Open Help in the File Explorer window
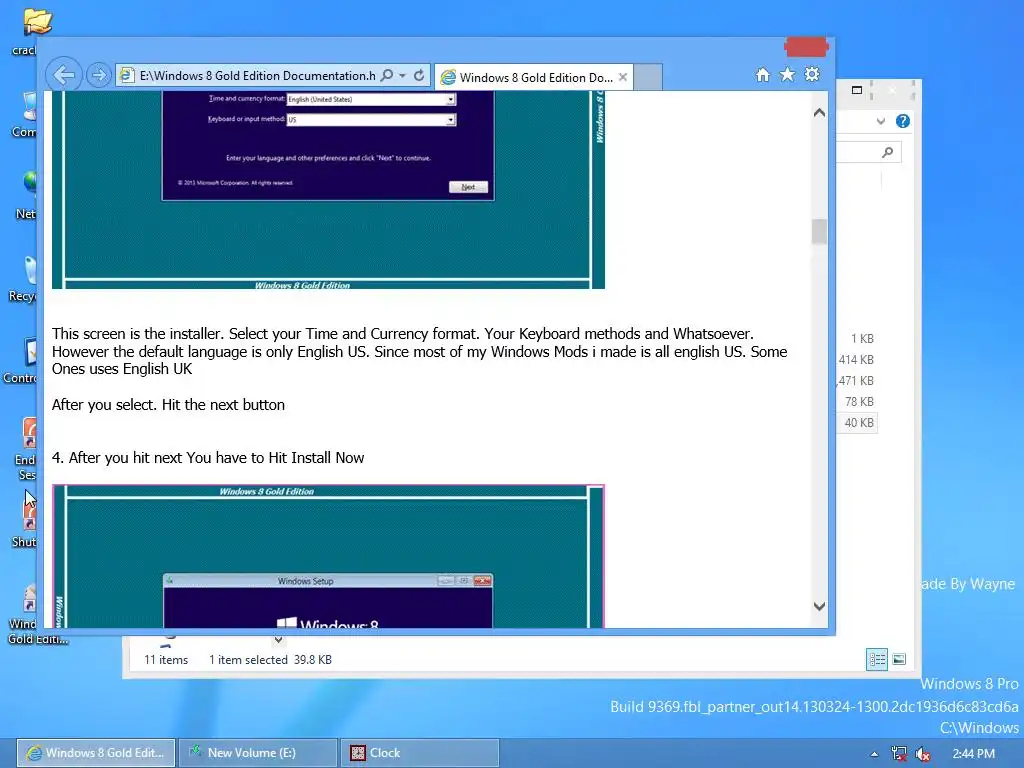This screenshot has height=768, width=1024. (903, 121)
